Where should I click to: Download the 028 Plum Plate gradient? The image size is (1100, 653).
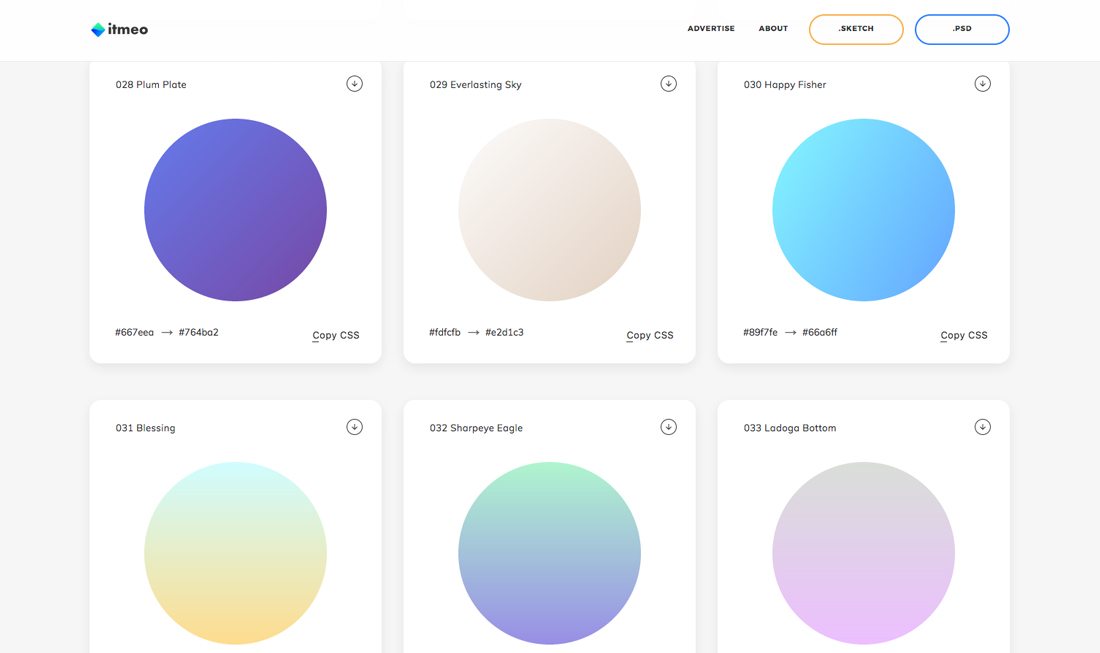pyautogui.click(x=354, y=83)
